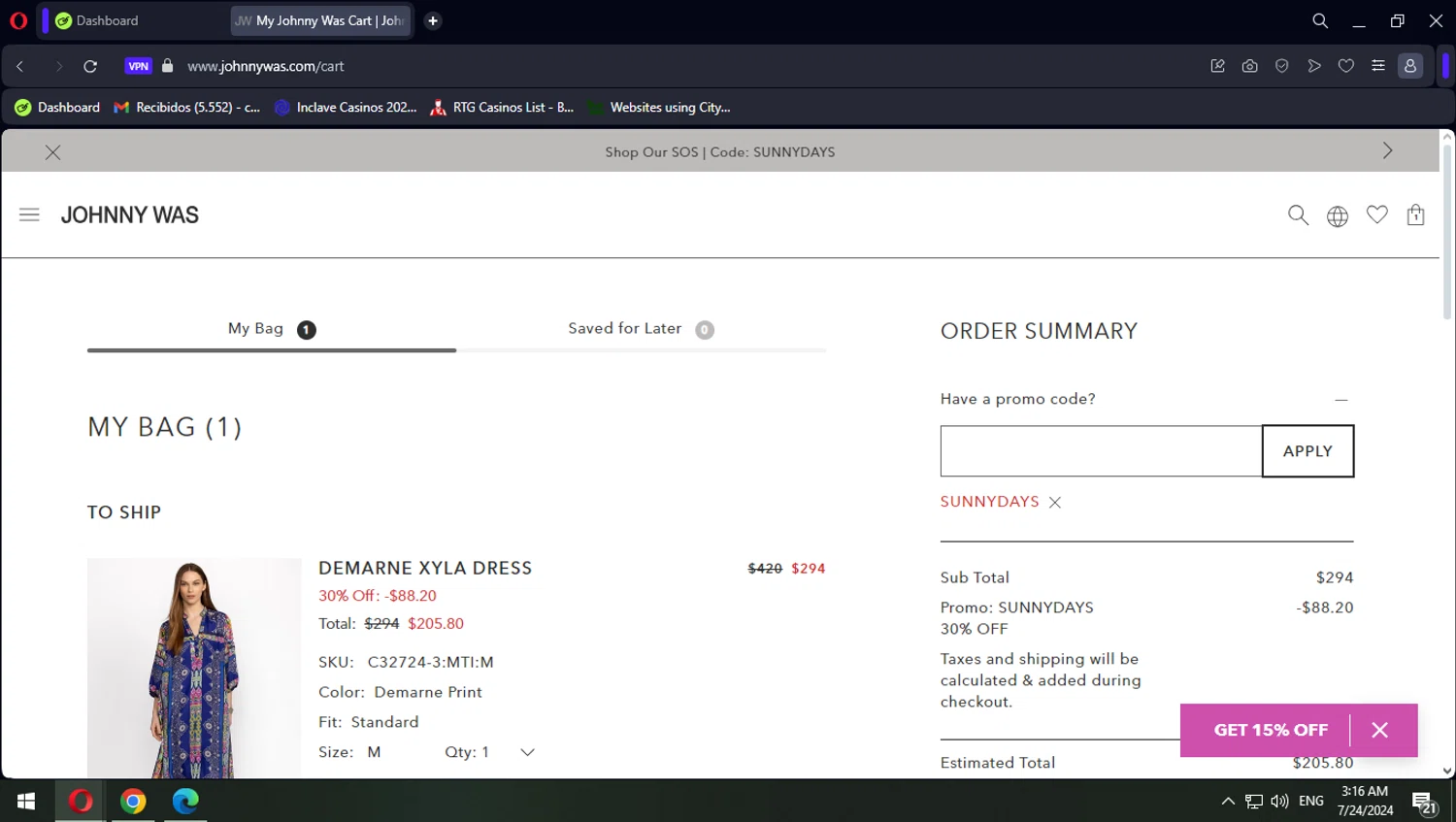Click the address bar URL

(265, 66)
